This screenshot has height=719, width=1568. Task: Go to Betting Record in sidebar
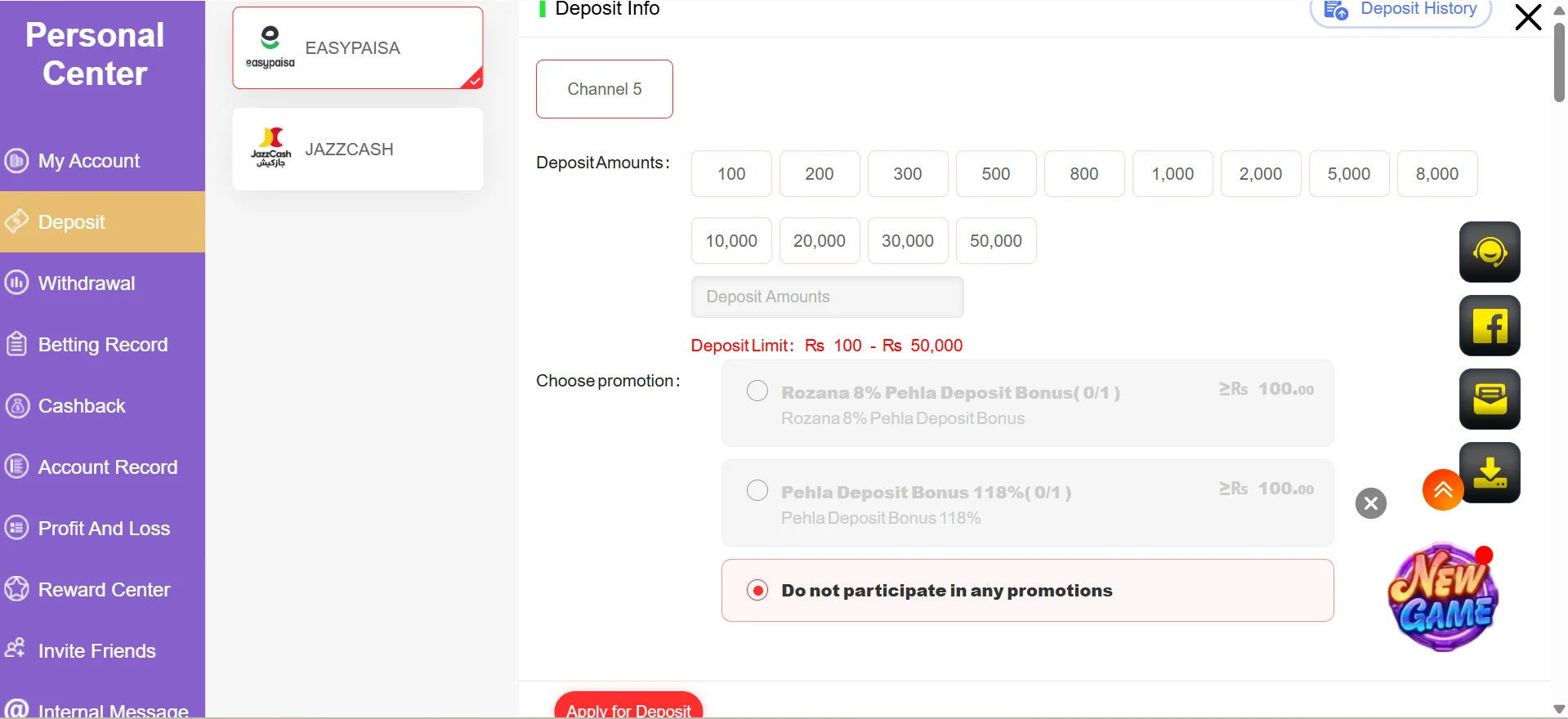pos(102,345)
